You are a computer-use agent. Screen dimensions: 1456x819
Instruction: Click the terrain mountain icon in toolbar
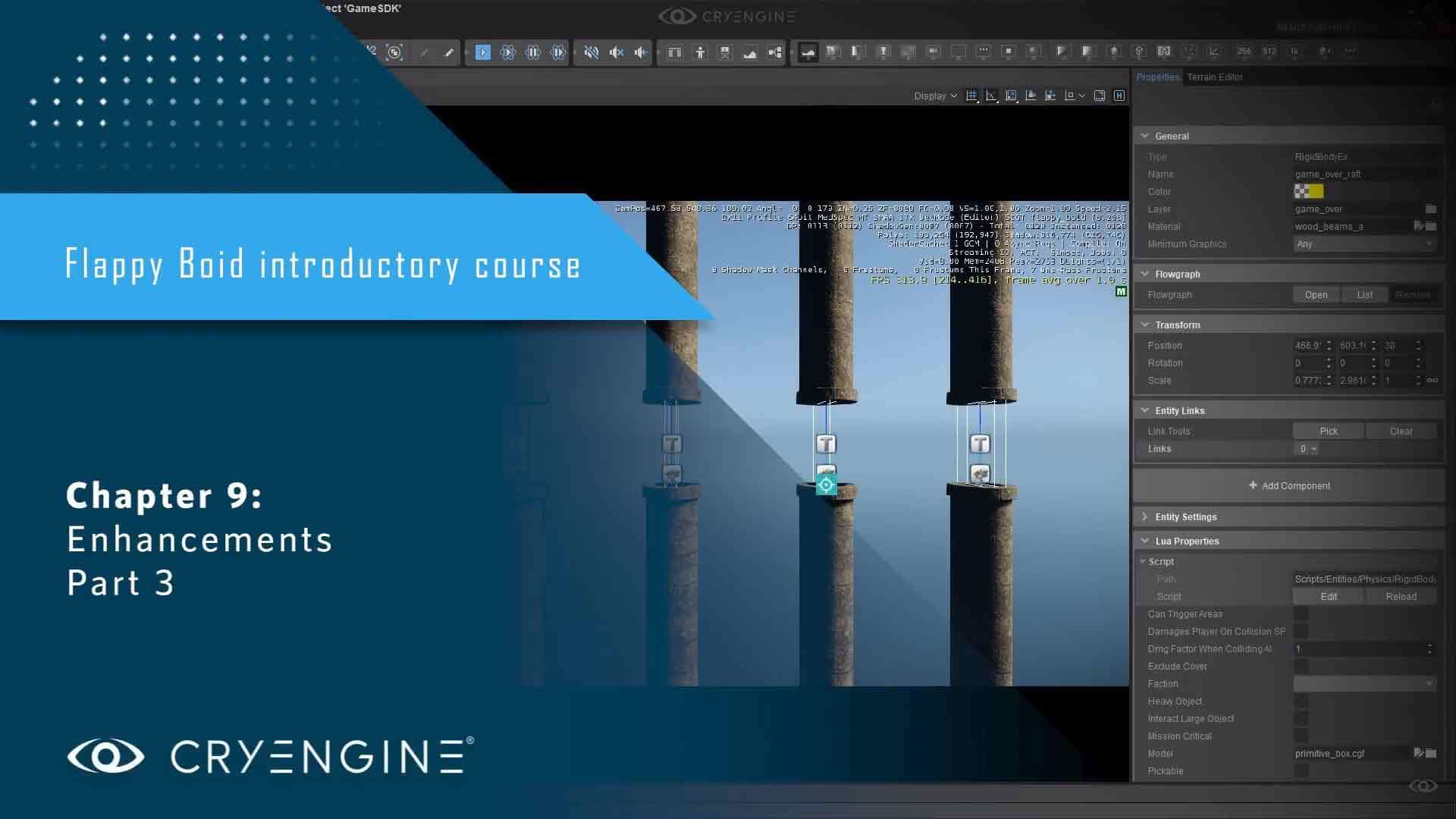[750, 52]
